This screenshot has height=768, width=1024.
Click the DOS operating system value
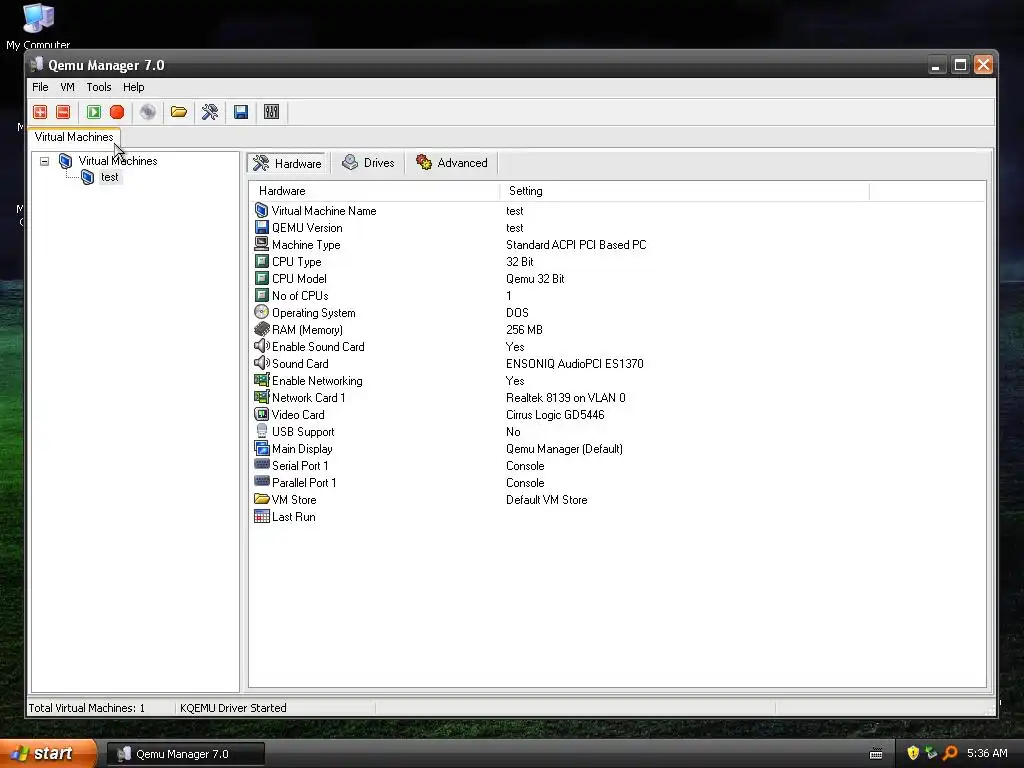coord(517,313)
